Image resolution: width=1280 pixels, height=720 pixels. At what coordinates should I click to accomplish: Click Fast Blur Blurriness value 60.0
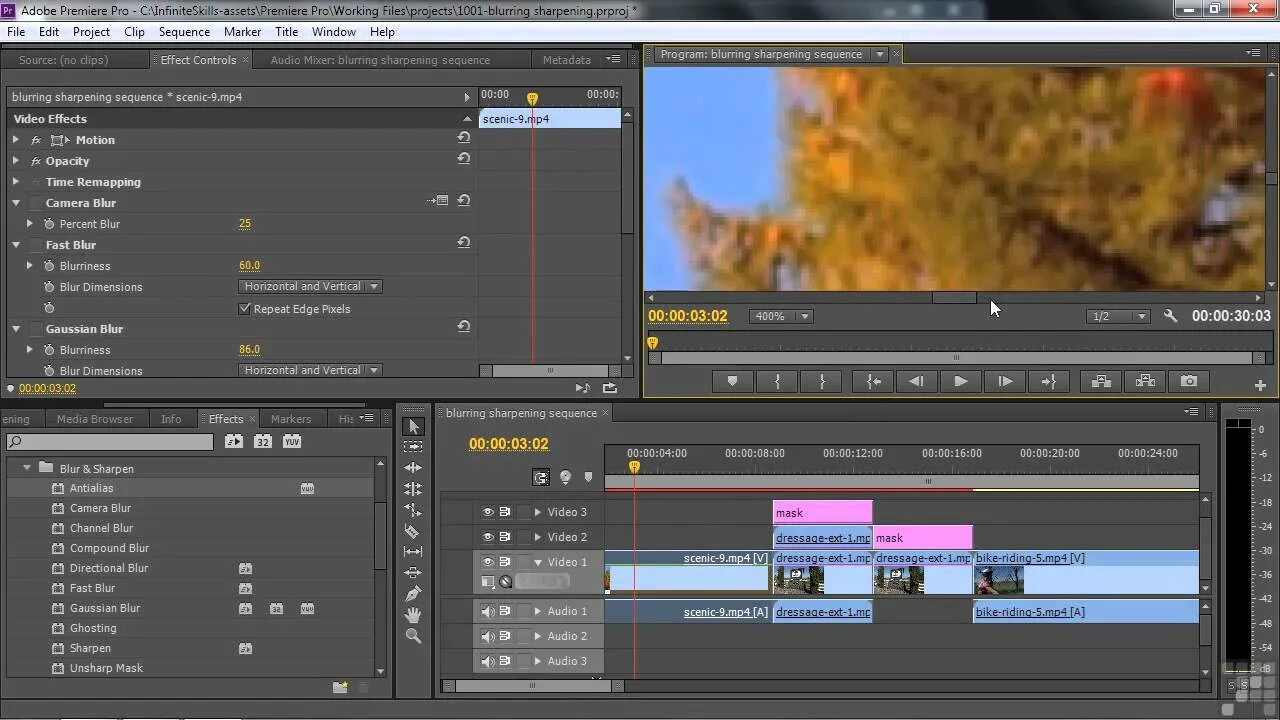point(249,266)
